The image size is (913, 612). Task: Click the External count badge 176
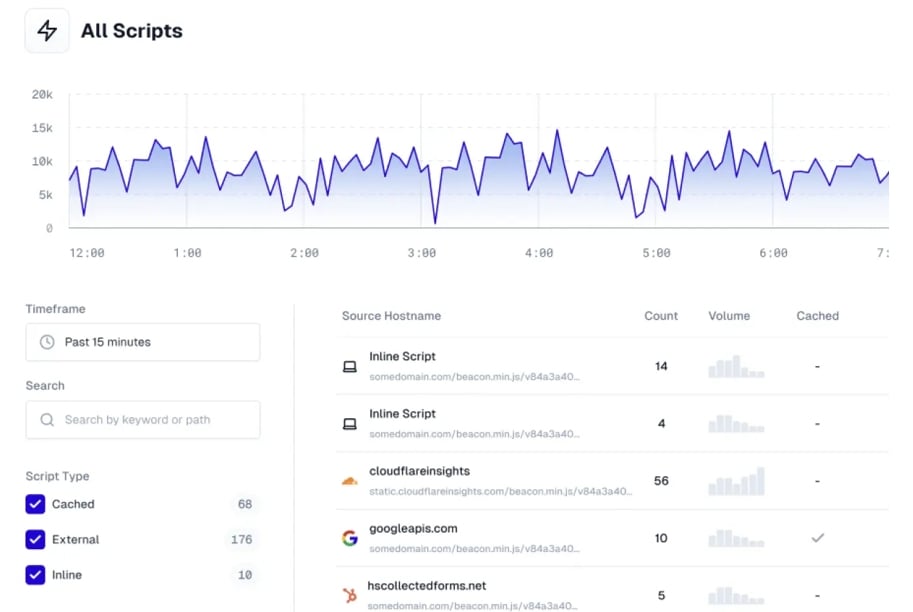click(241, 539)
